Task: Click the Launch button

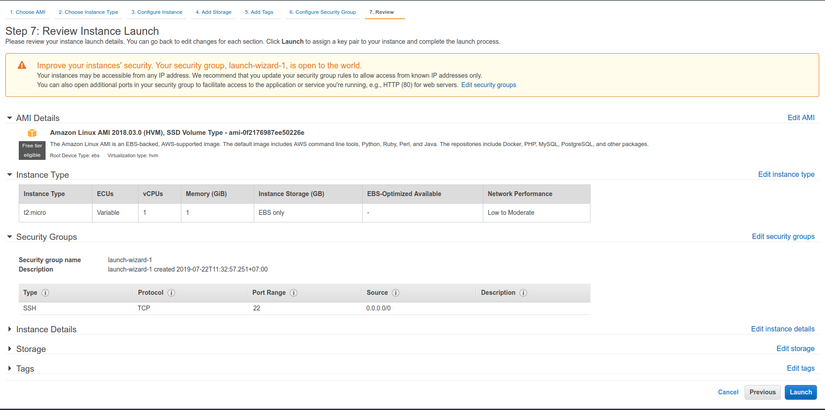Action: tap(801, 392)
